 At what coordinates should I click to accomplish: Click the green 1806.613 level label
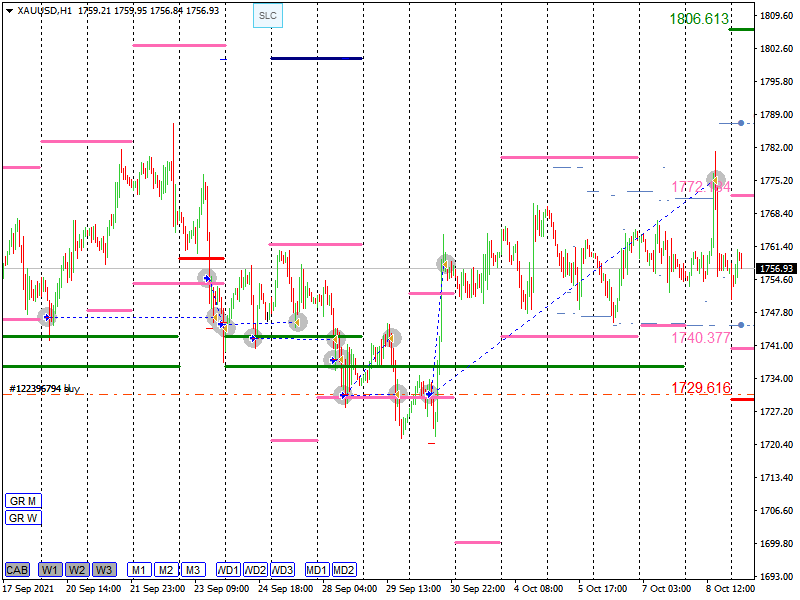[699, 19]
